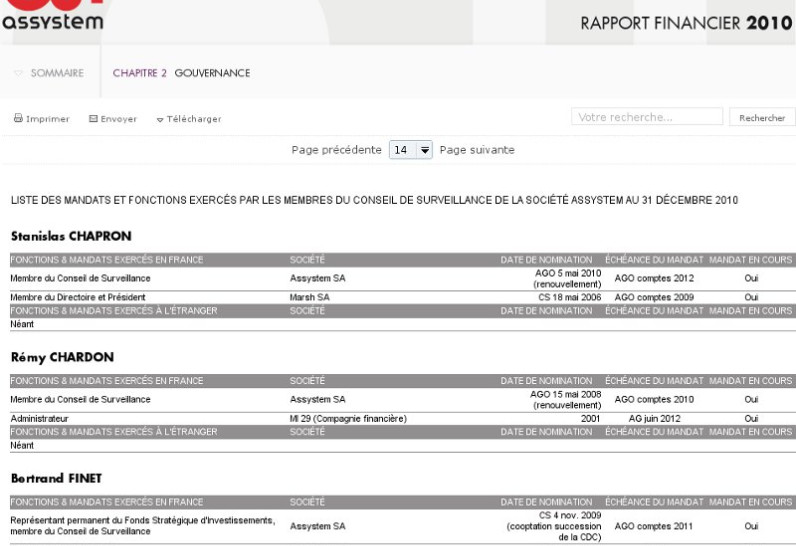Click the 'AGO comptes 2010' cell
The height and width of the screenshot is (546, 796).
tap(654, 399)
